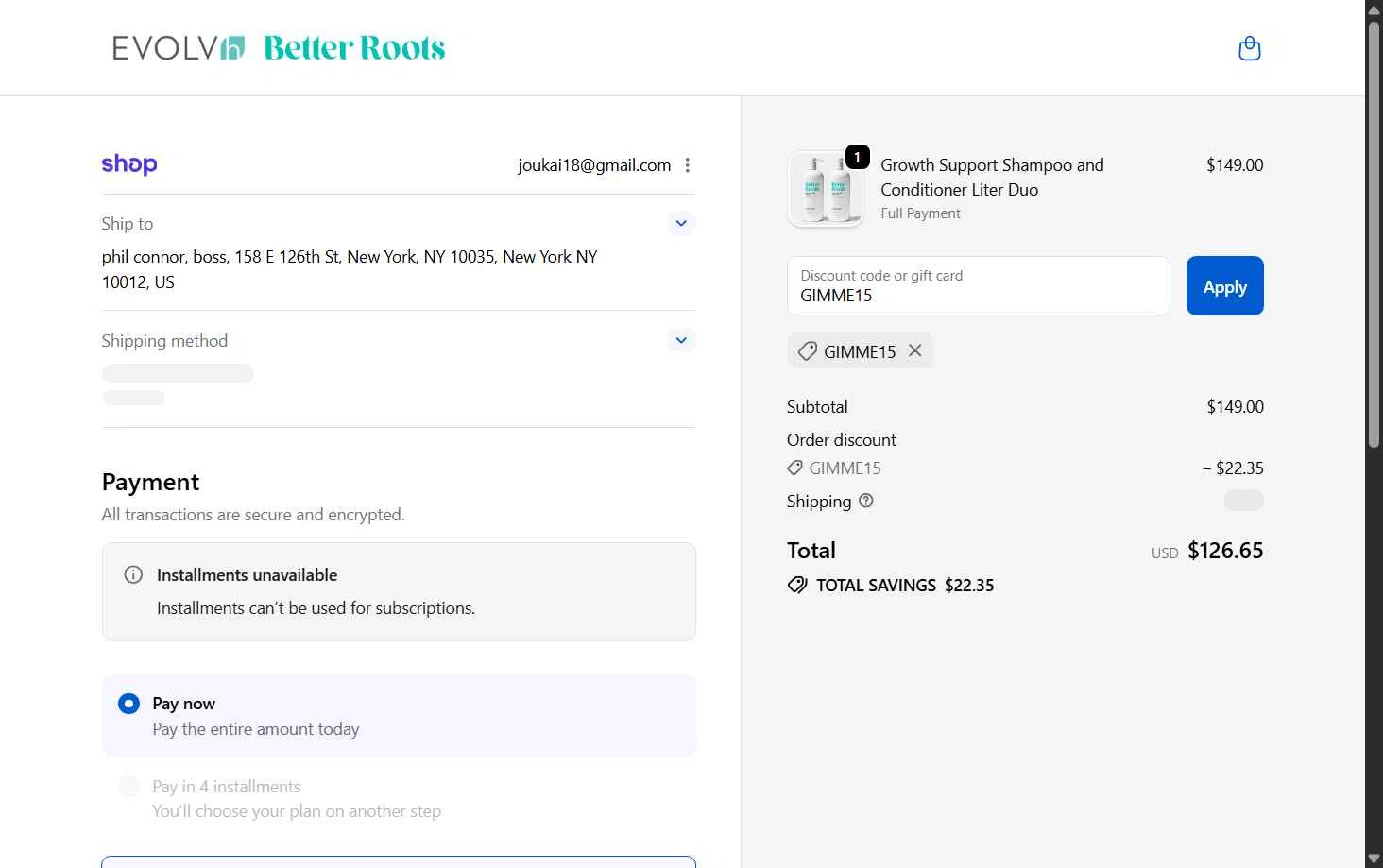This screenshot has width=1383, height=868.
Task: Click the Better Roots logo
Action: pos(354,48)
